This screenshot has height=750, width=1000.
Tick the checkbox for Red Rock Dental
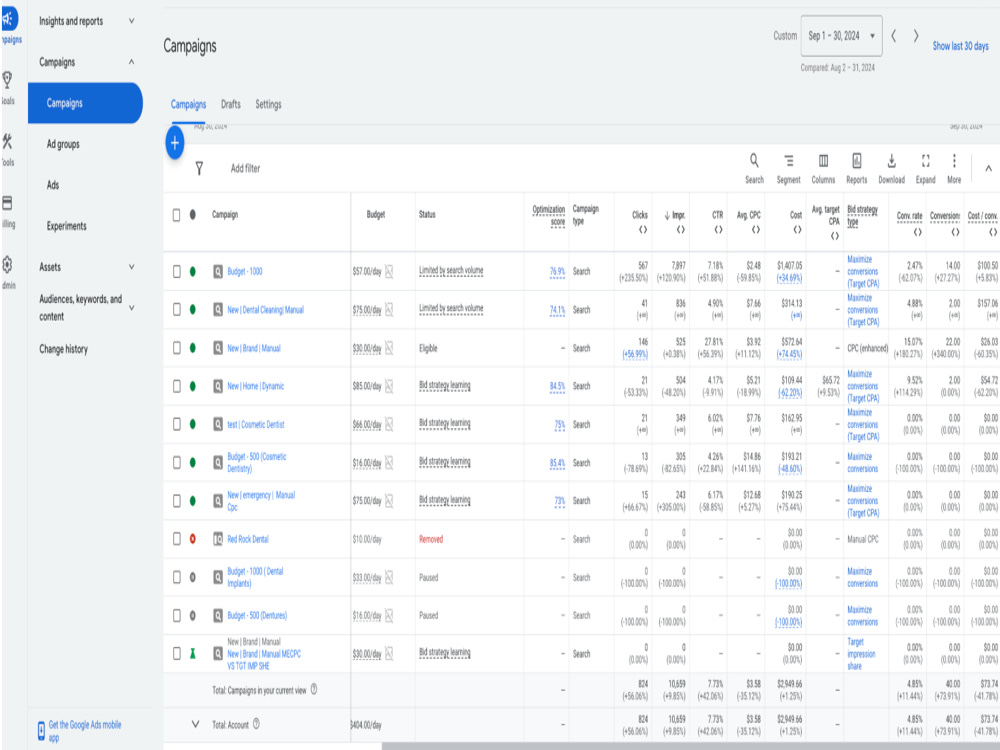point(177,539)
